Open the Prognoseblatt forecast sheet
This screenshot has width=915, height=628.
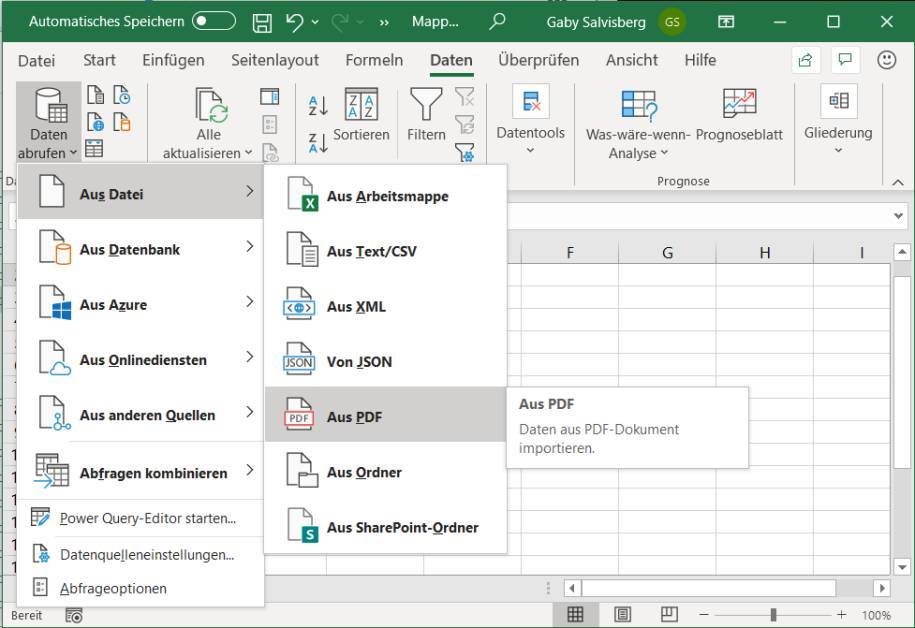739,115
